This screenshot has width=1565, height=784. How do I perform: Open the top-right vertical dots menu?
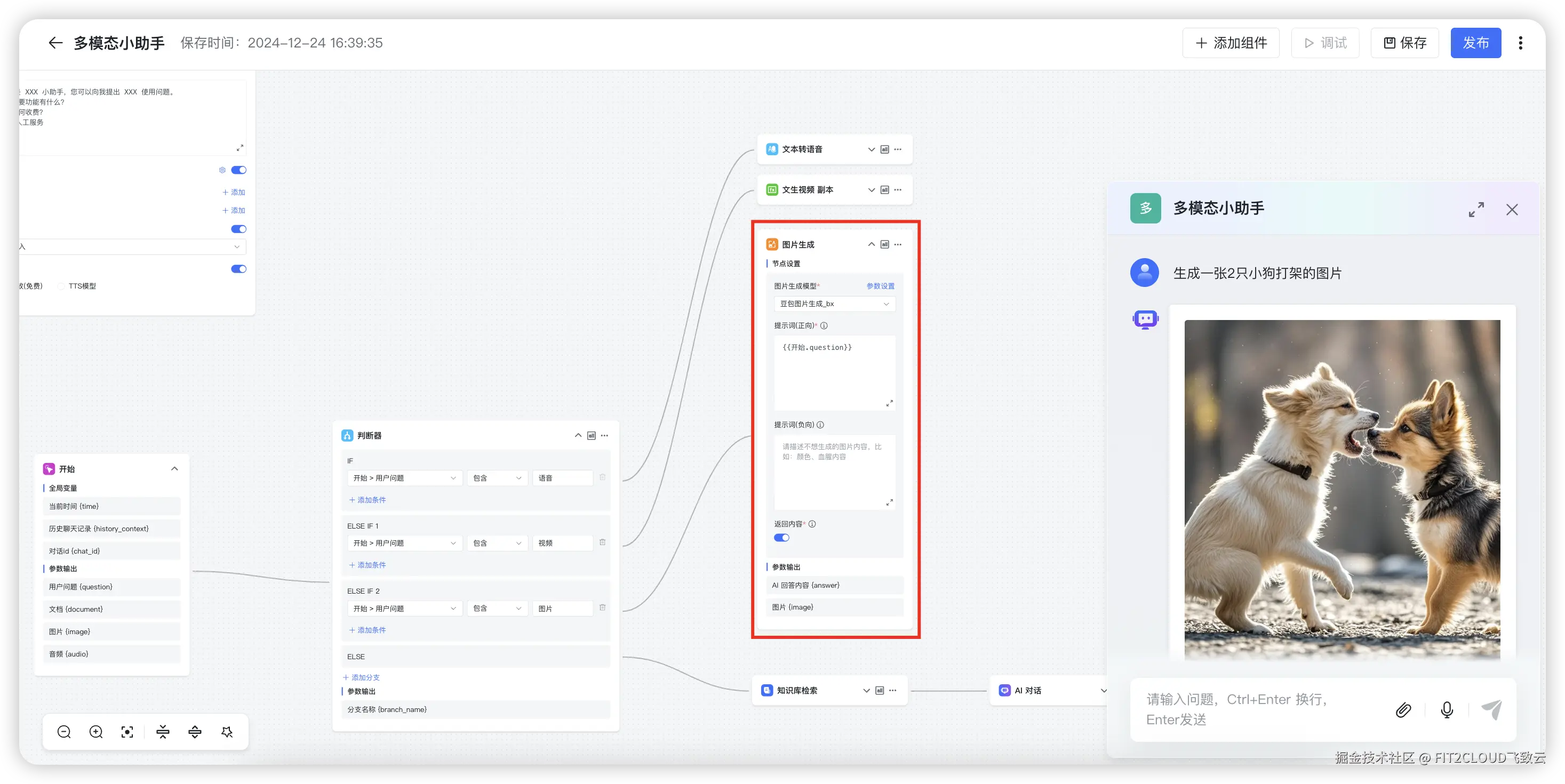click(x=1520, y=43)
